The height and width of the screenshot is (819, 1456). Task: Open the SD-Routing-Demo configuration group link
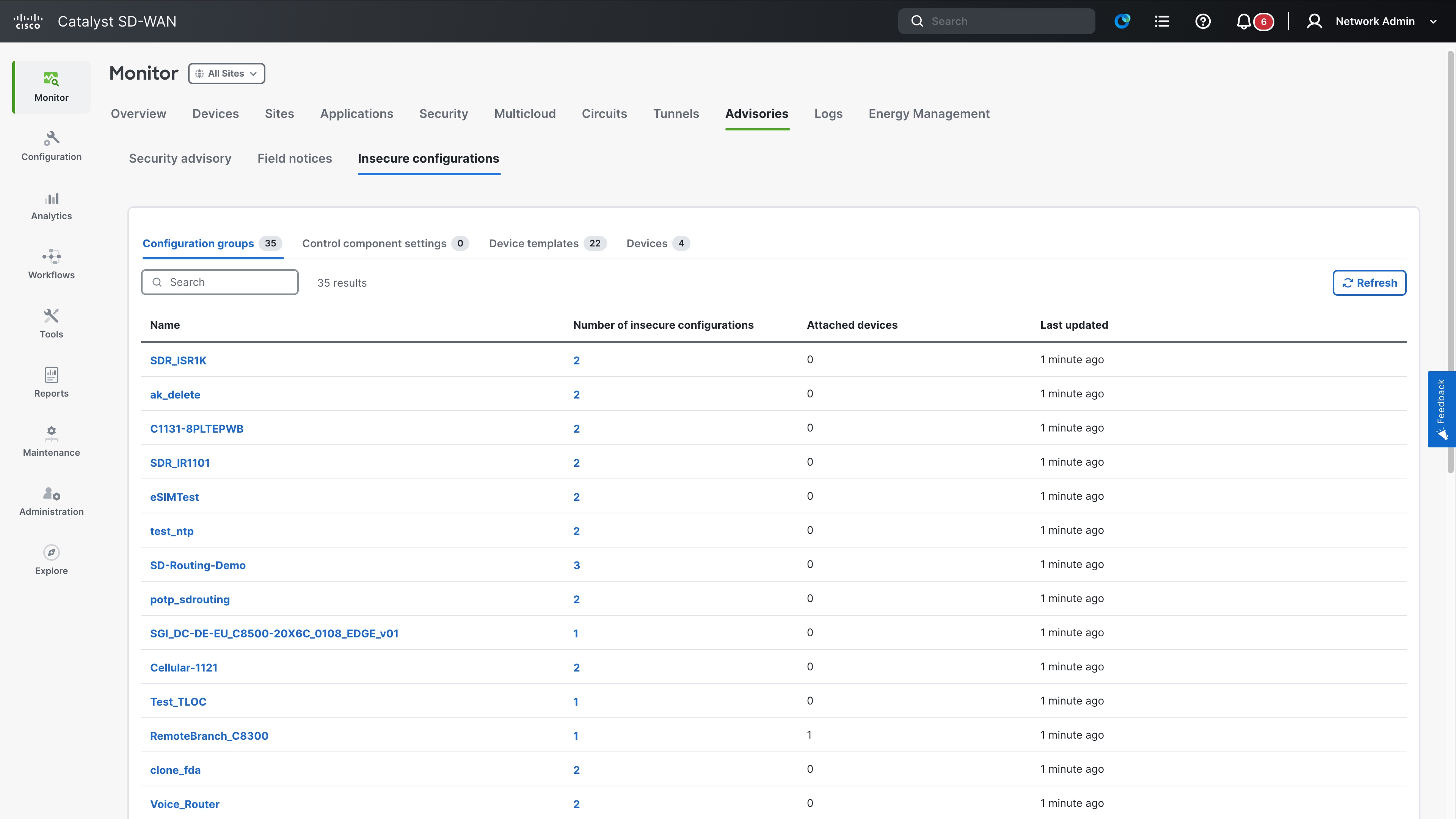197,565
